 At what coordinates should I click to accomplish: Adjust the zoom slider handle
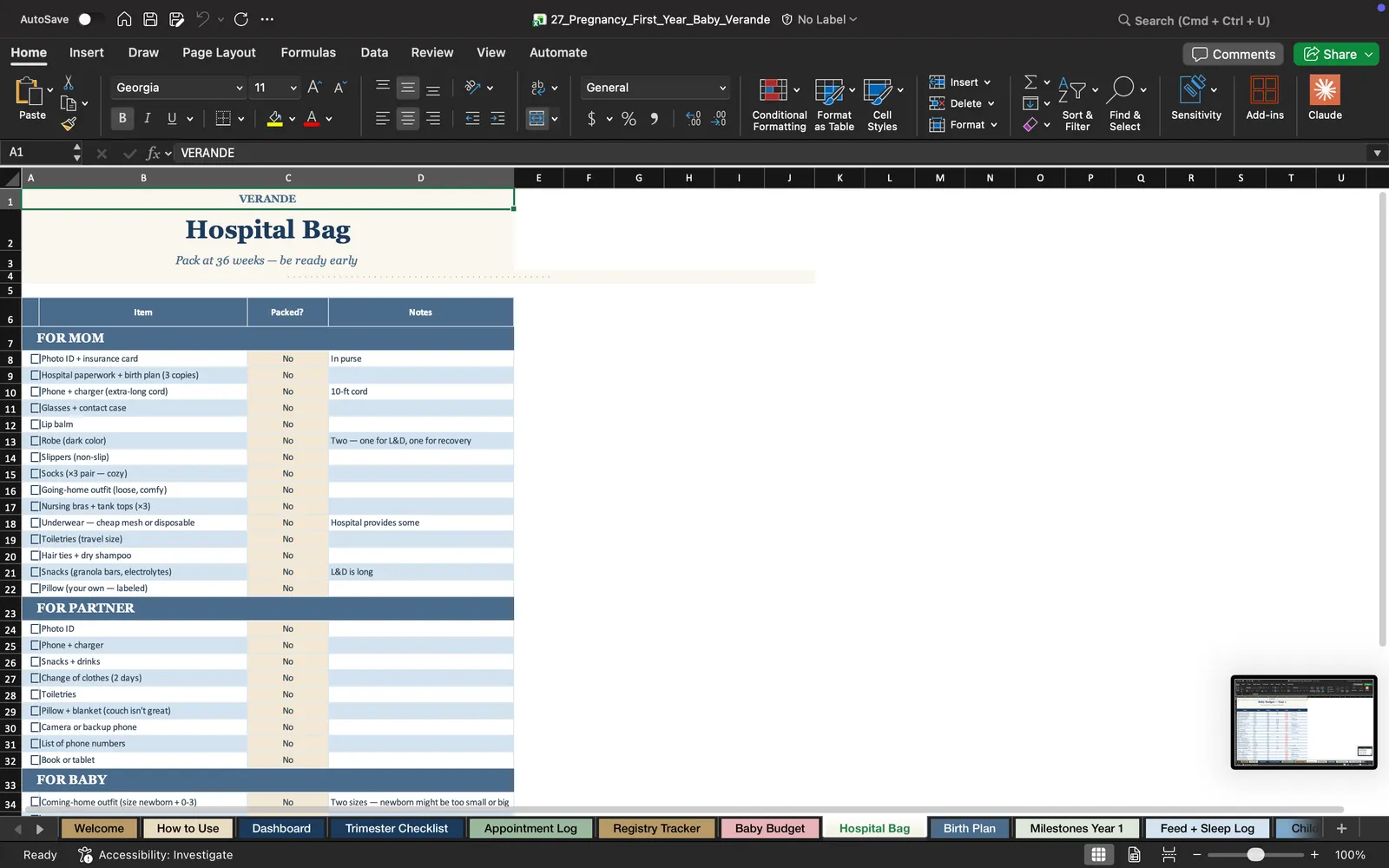1255,855
